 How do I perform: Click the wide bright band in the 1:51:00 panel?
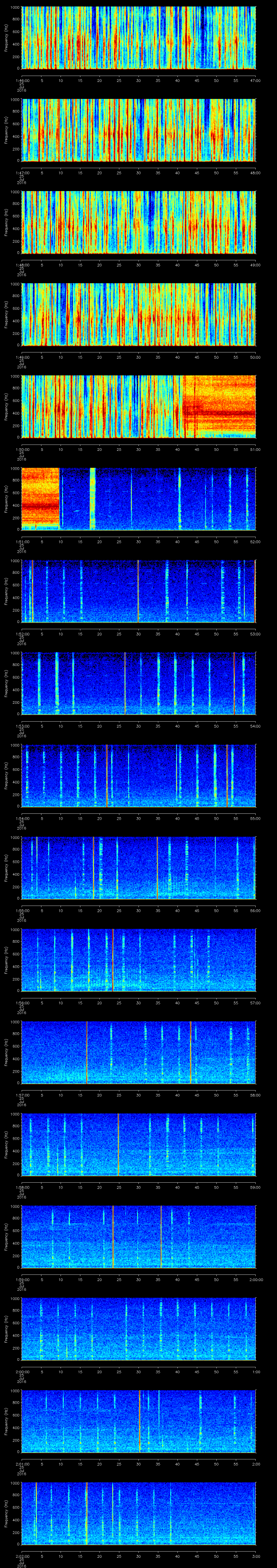point(93,499)
